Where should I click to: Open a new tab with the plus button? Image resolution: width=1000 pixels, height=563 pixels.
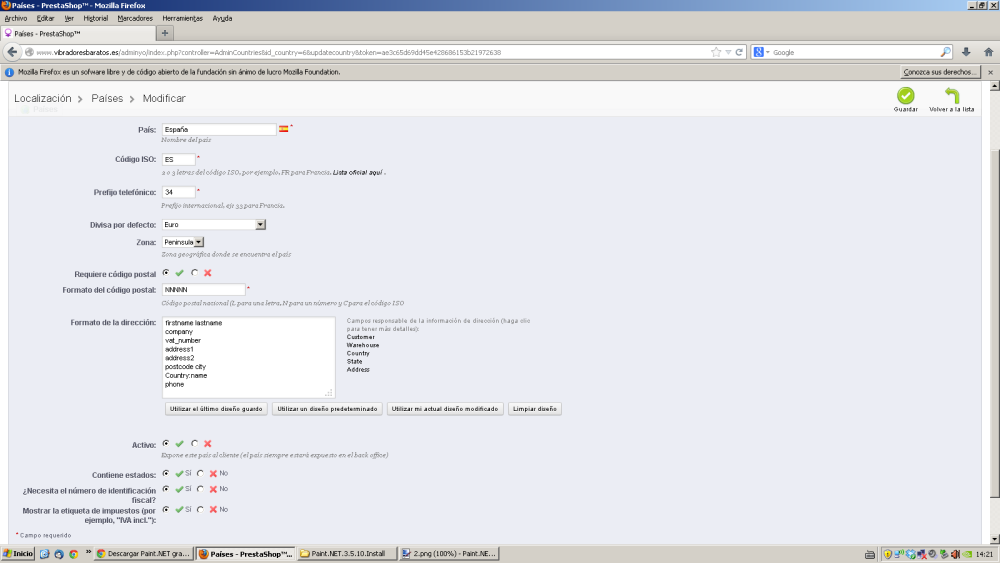click(x=165, y=33)
